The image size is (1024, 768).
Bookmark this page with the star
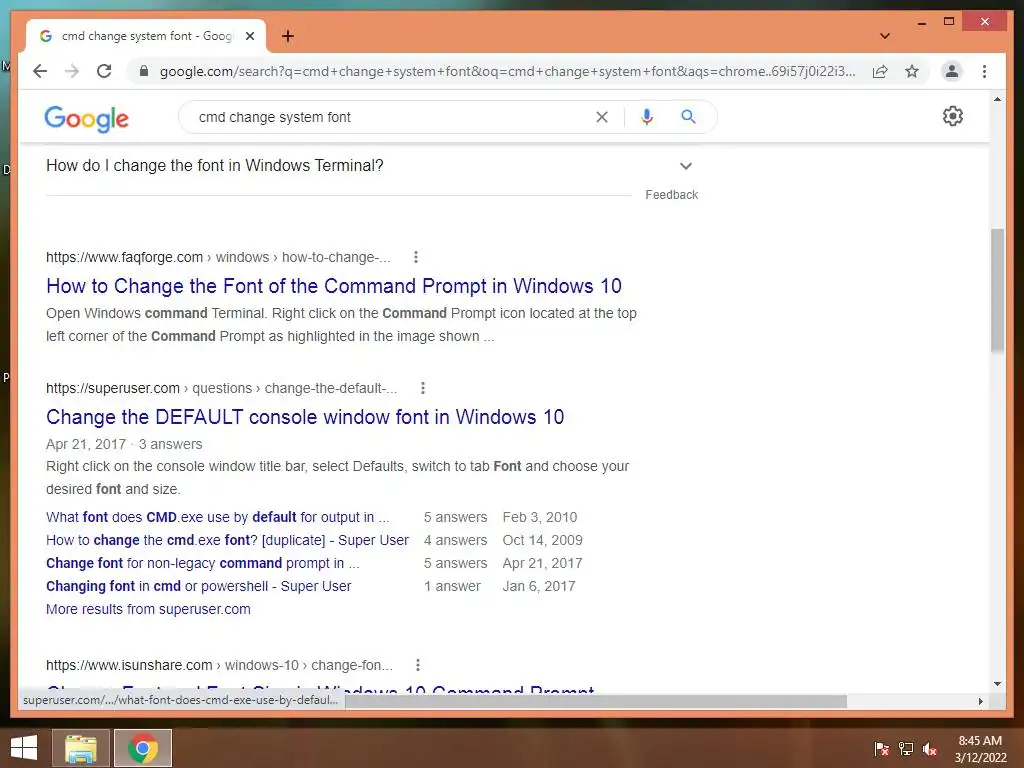point(912,71)
